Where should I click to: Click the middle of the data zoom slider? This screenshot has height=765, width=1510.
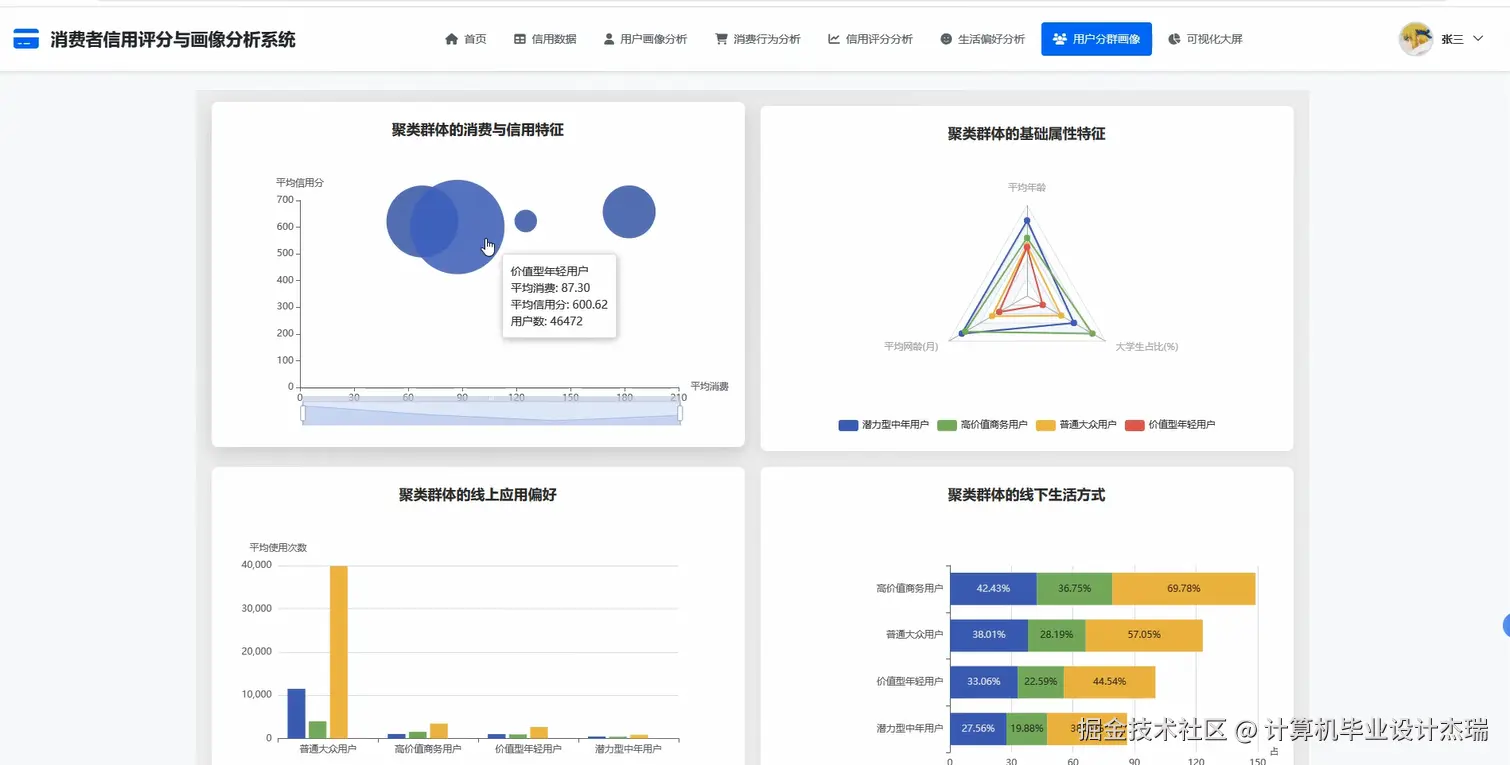pyautogui.click(x=491, y=413)
